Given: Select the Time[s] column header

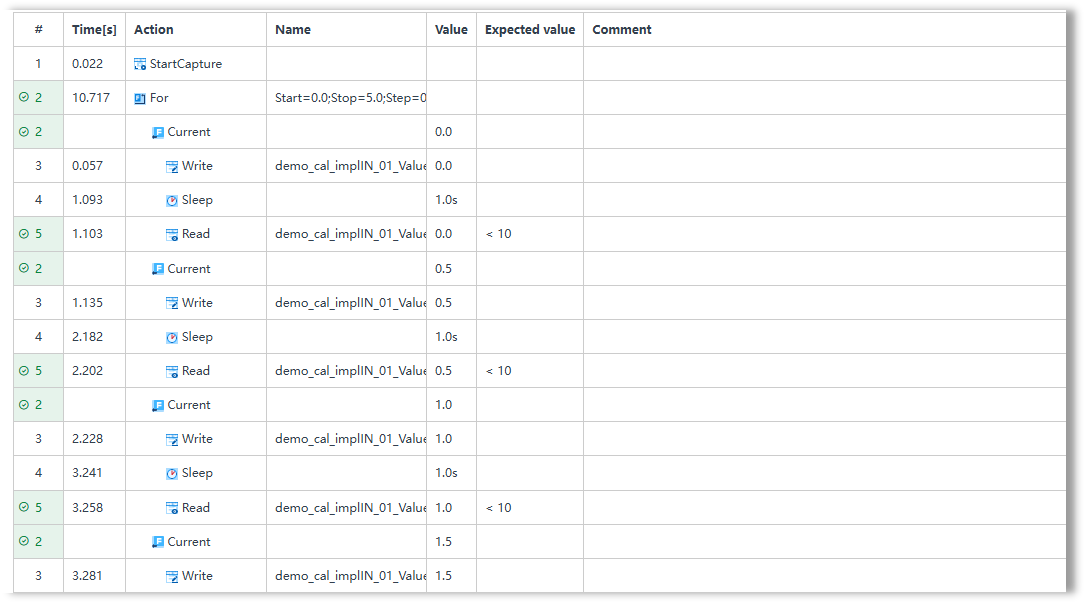Looking at the screenshot, I should click(94, 30).
